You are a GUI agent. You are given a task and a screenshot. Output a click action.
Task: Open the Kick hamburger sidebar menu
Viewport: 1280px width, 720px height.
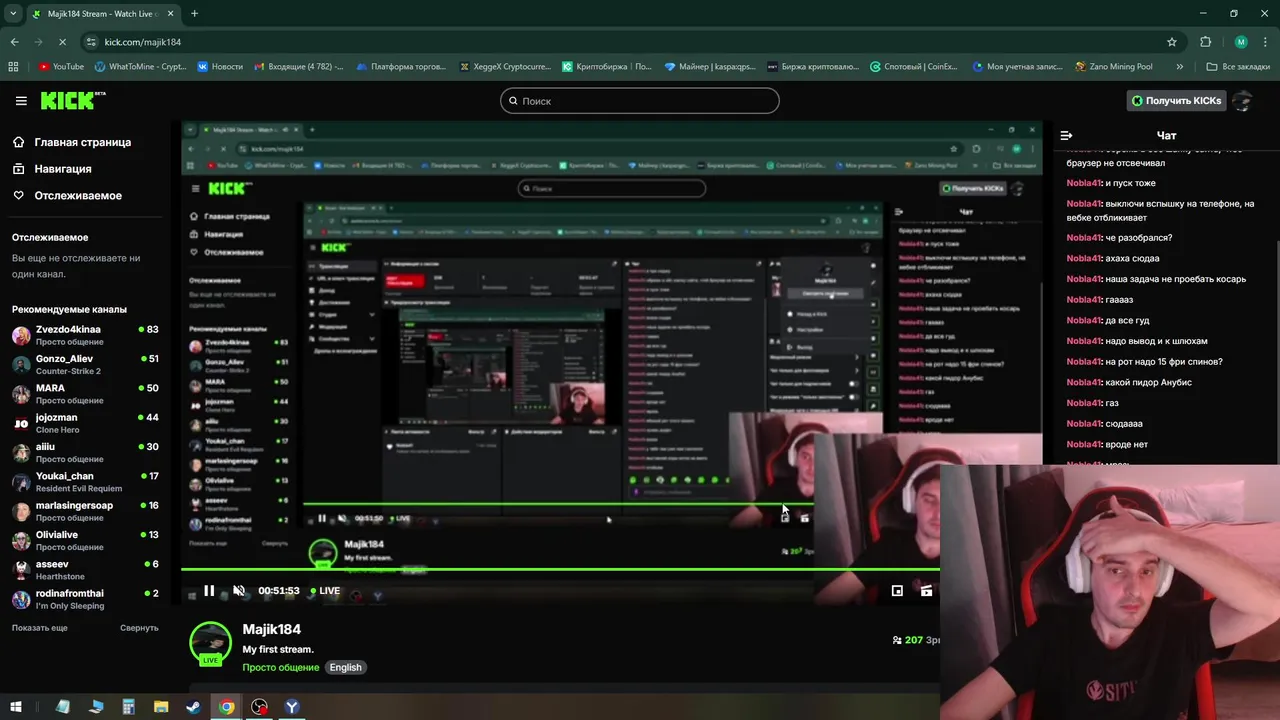[x=21, y=101]
